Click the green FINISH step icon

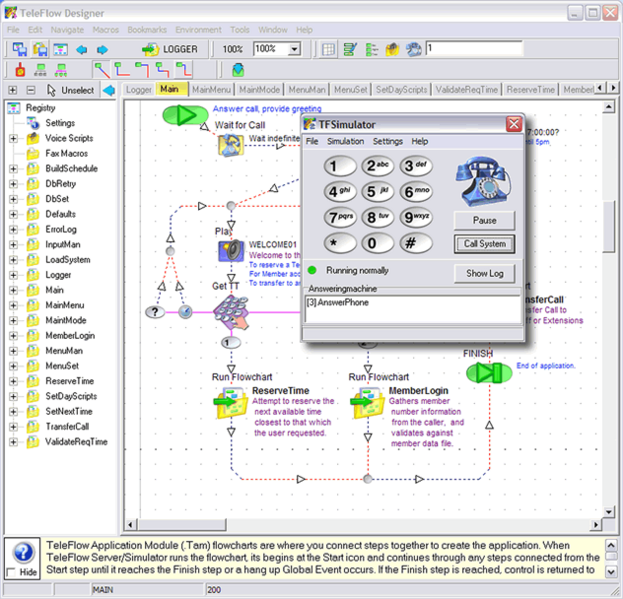pos(489,373)
